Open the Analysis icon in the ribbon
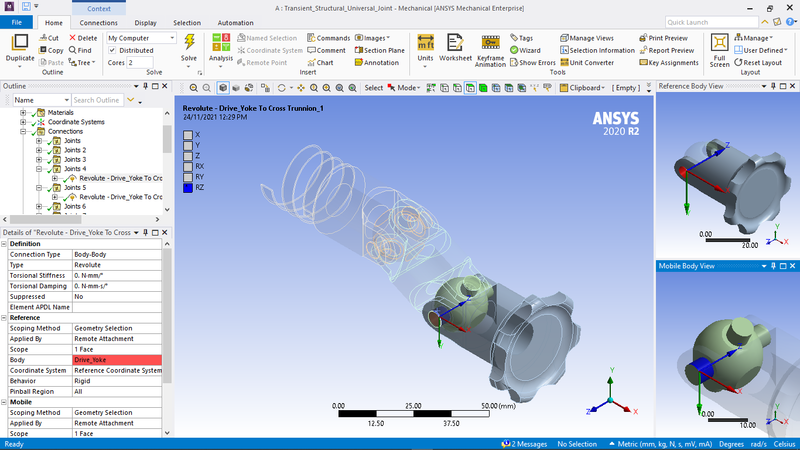This screenshot has height=450, width=800. 221,42
